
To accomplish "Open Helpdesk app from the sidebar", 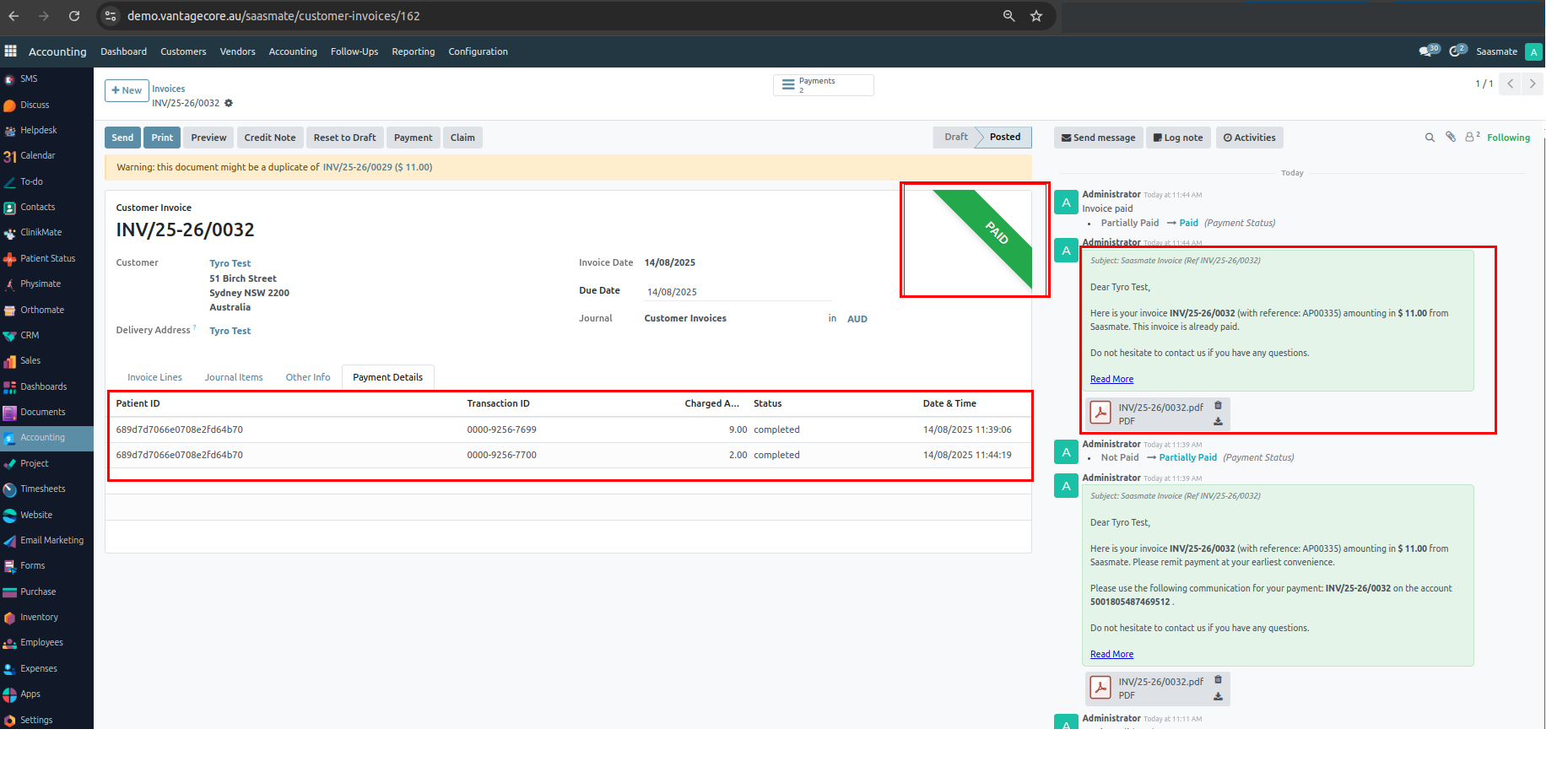I will 38,131.
